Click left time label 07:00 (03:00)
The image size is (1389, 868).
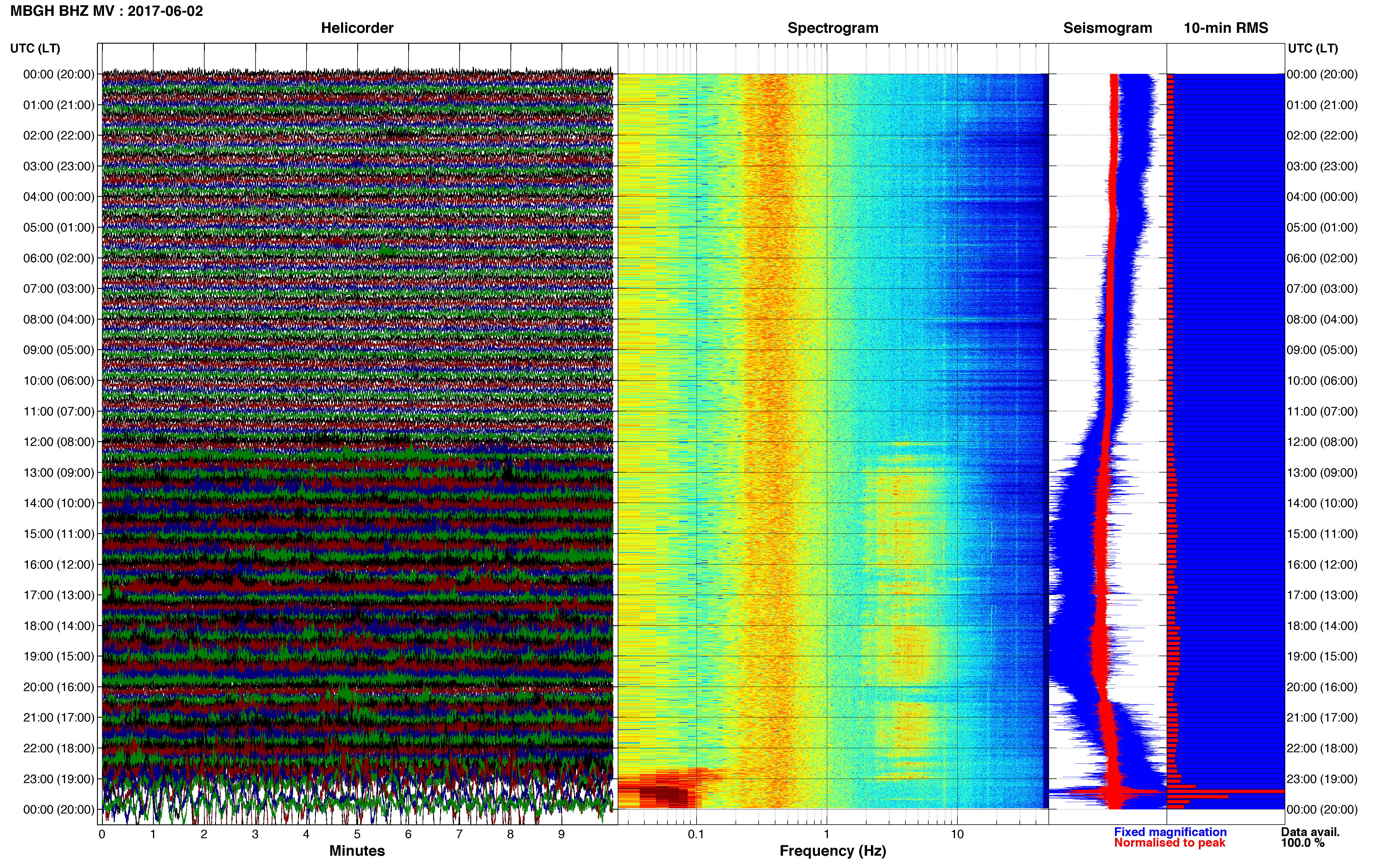point(59,289)
